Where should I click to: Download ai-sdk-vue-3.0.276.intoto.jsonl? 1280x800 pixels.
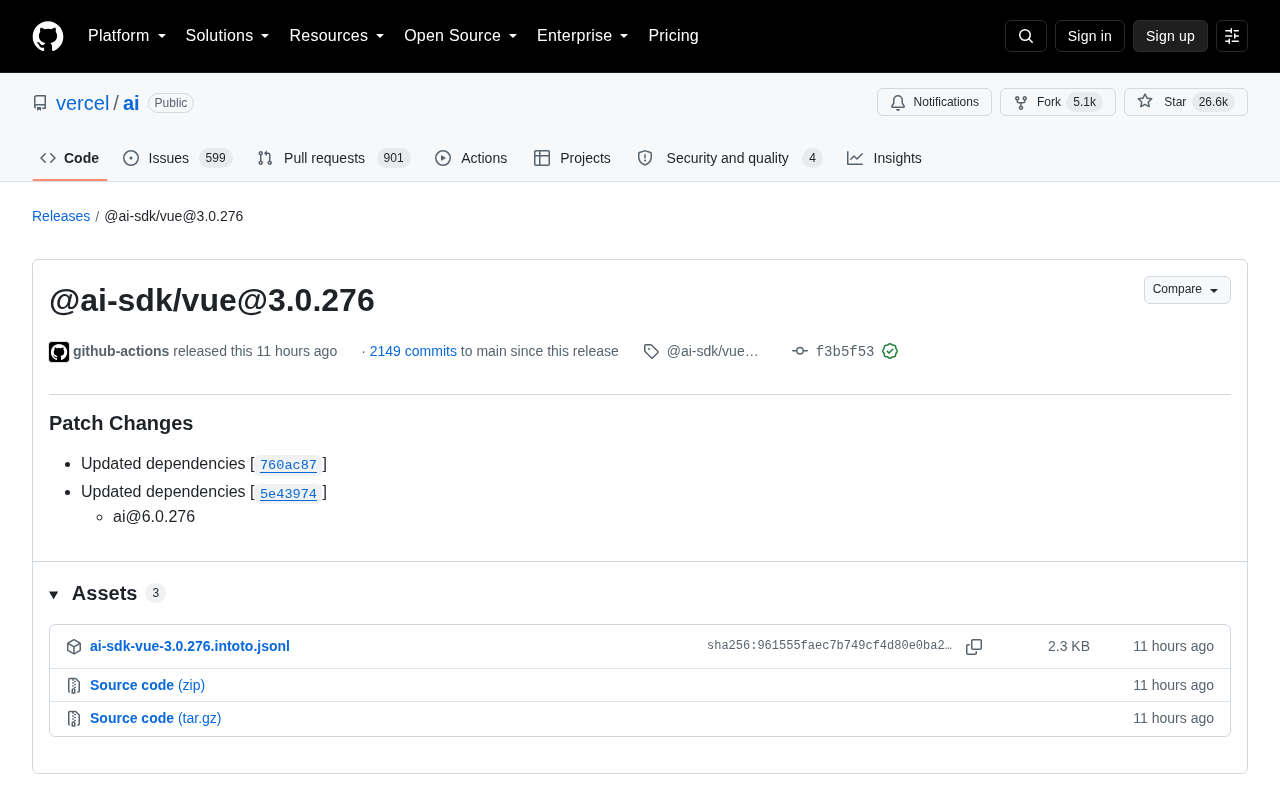tap(190, 646)
